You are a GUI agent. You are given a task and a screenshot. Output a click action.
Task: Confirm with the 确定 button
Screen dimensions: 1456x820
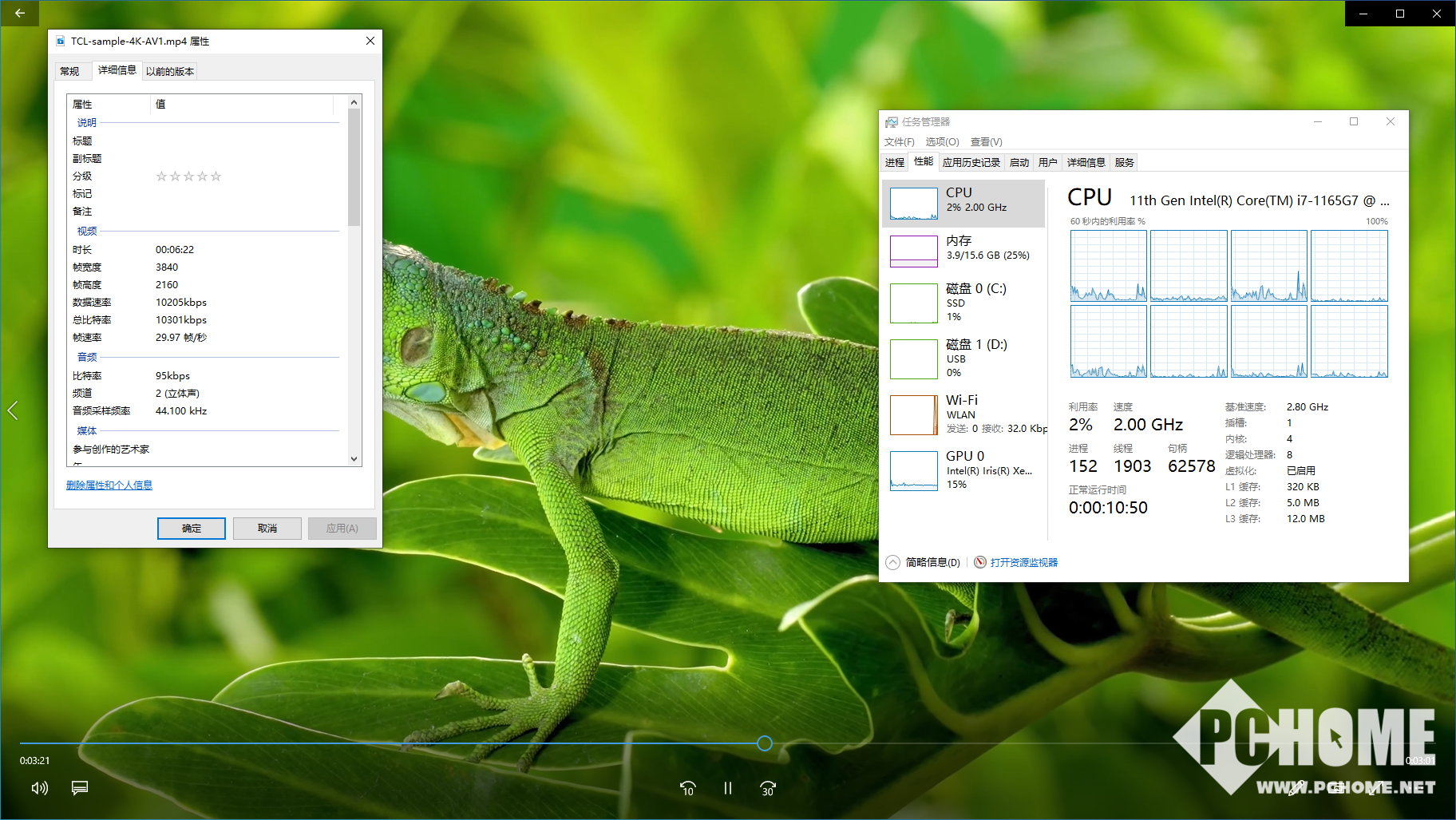[x=192, y=529]
